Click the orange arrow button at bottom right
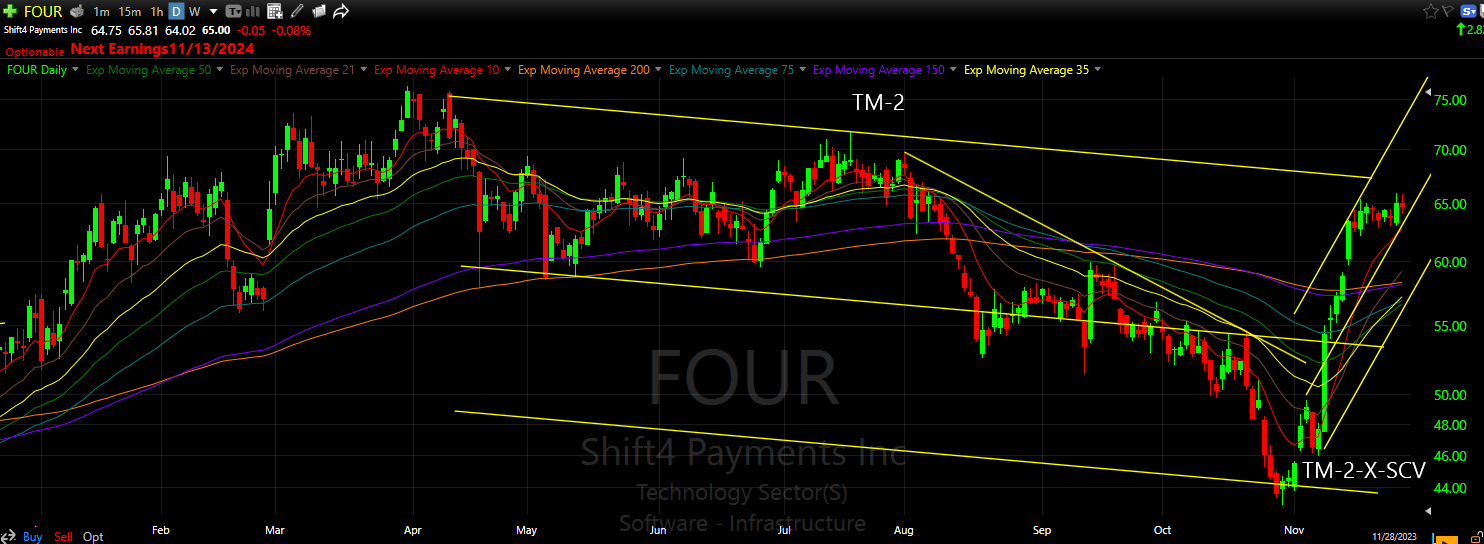 coord(1447,540)
